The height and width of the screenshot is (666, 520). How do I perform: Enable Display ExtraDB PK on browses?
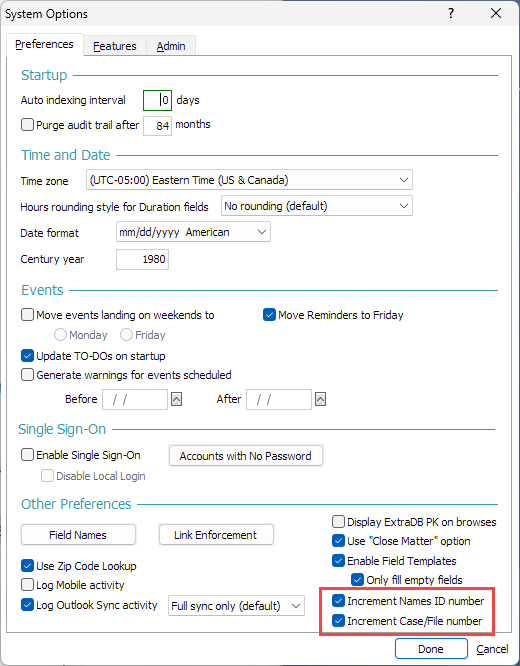339,522
